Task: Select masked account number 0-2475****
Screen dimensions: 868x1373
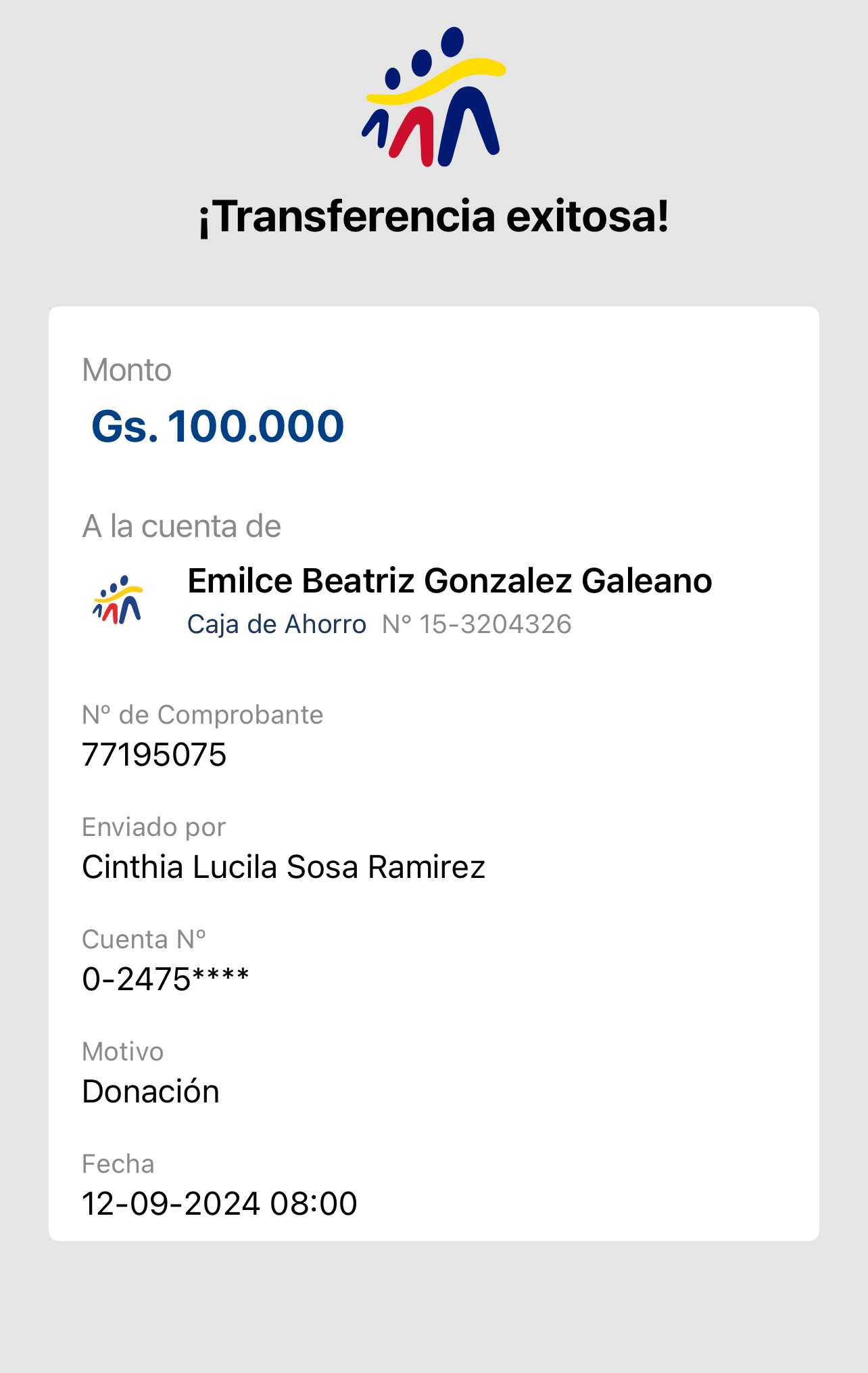Action: coord(166,979)
